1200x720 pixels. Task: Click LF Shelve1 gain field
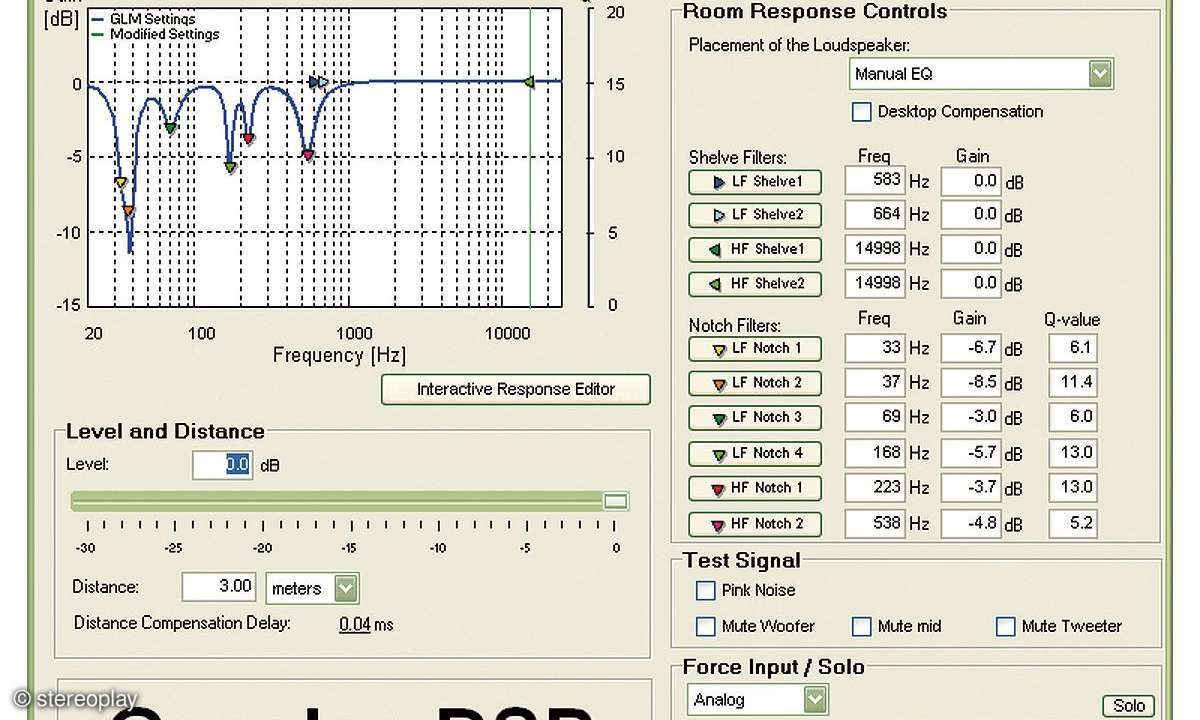tap(971, 181)
